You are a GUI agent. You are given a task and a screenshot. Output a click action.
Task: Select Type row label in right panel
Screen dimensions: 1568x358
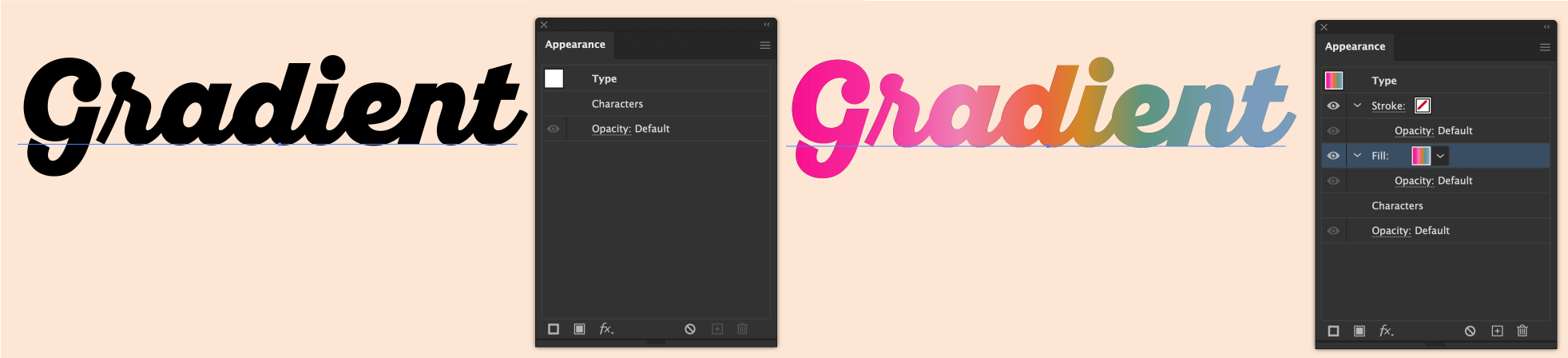1384,81
